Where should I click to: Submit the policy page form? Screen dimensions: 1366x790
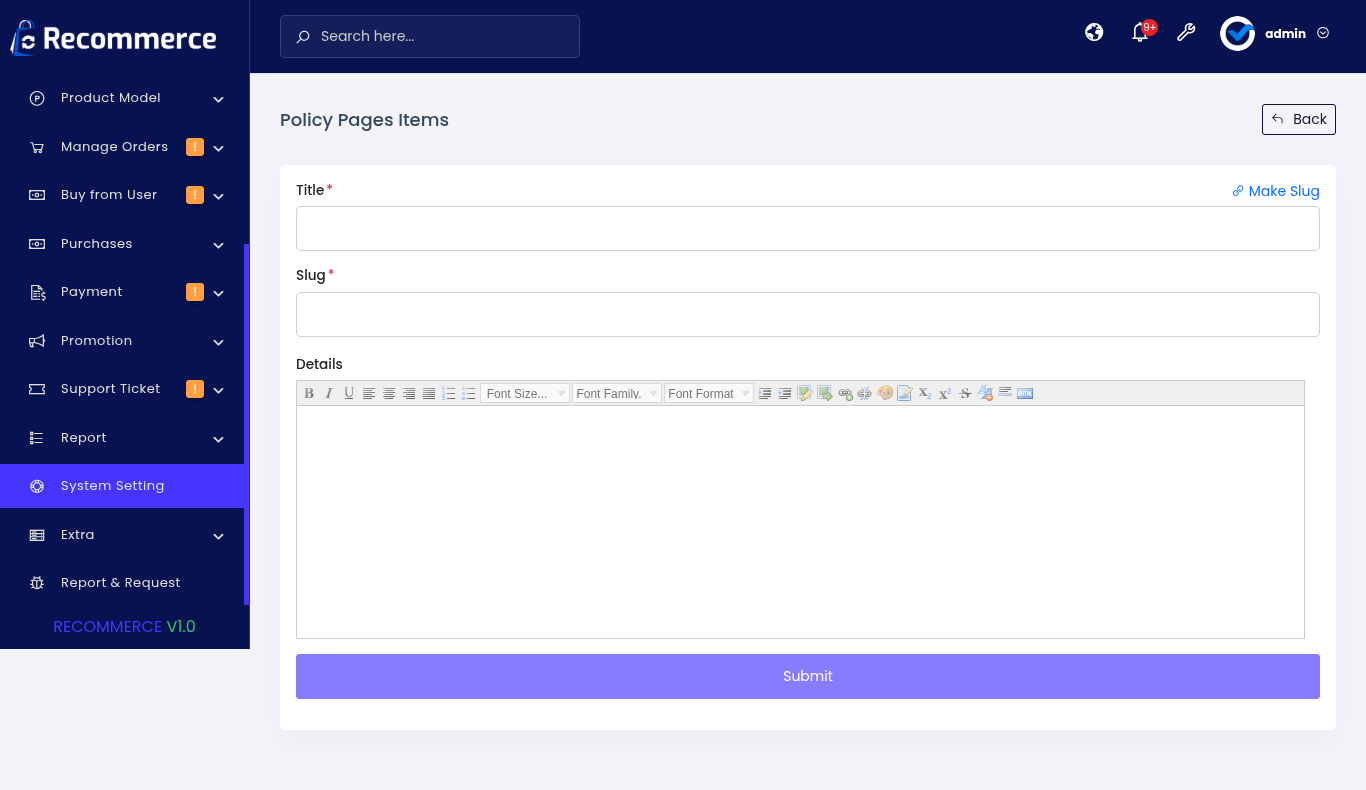point(808,676)
